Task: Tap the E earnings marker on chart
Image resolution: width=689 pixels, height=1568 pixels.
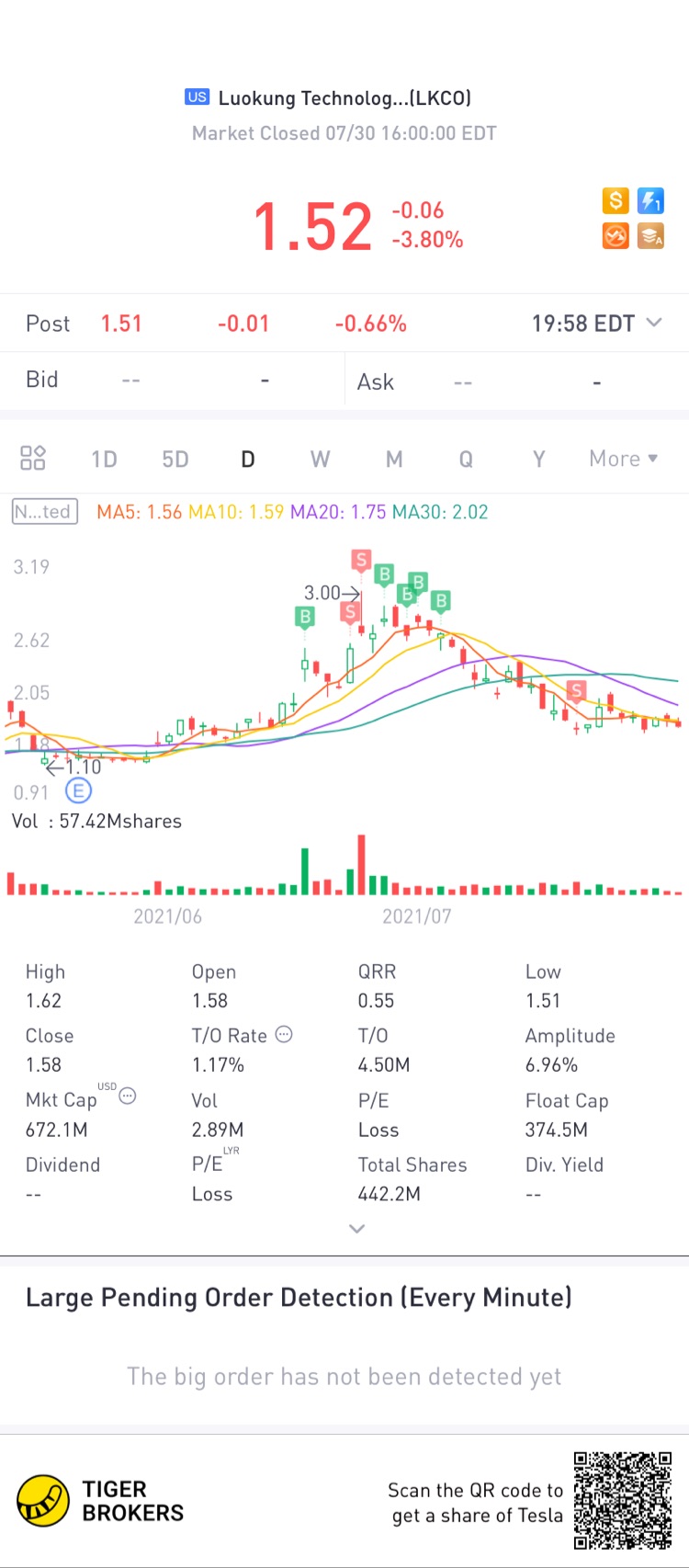Action: (x=79, y=790)
